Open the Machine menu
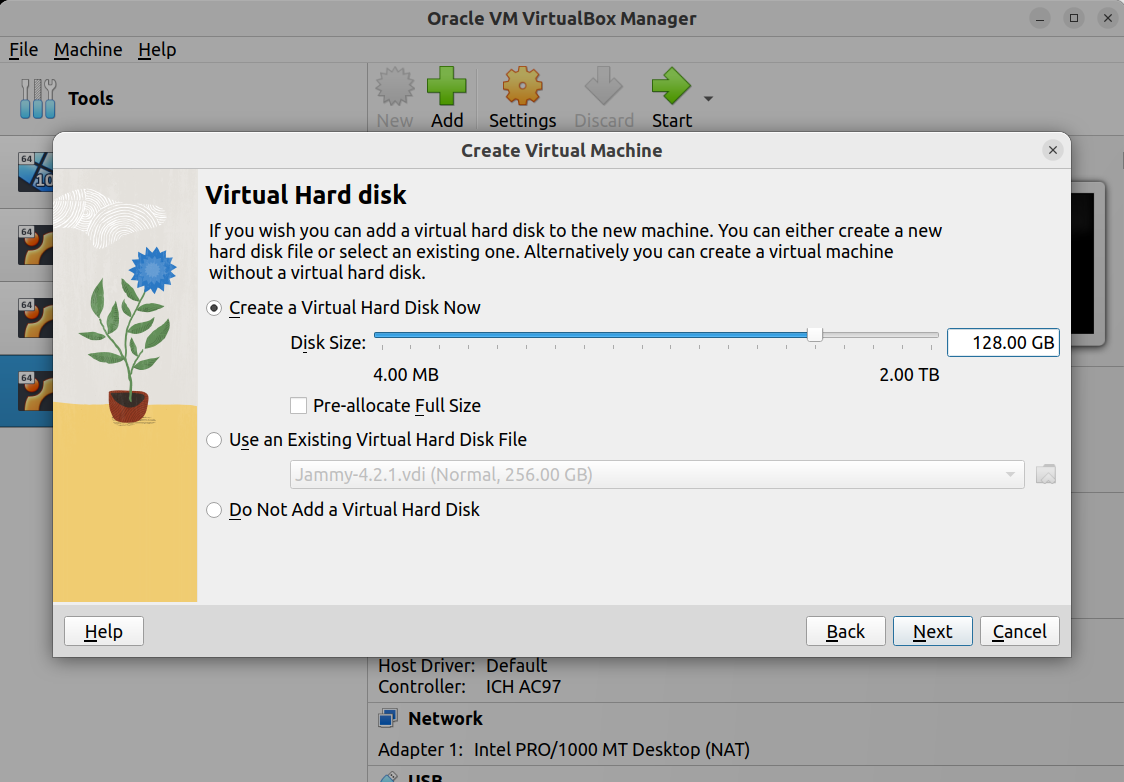 coord(88,49)
